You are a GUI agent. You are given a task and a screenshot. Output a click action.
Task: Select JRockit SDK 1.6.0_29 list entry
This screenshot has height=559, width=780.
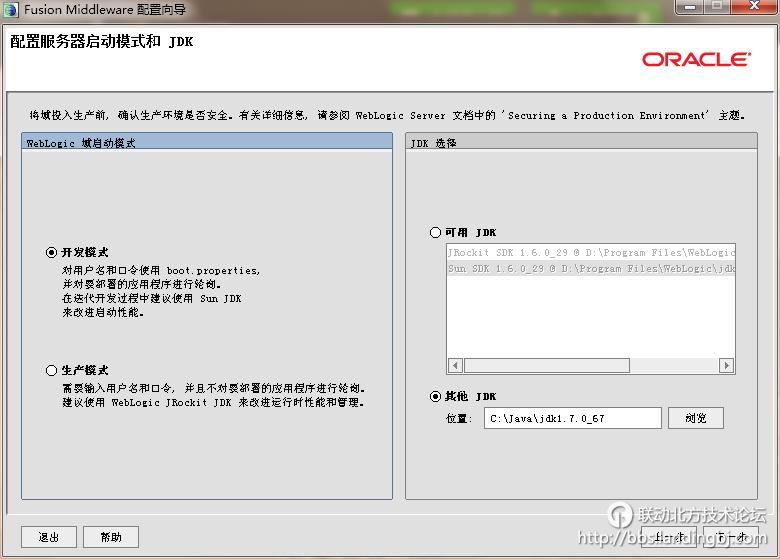tap(590, 253)
